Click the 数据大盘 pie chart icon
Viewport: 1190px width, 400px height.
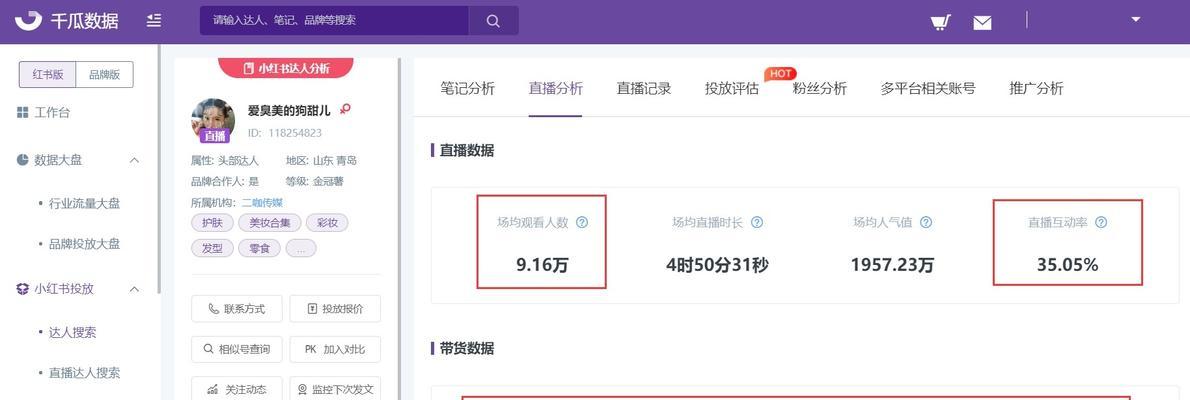click(23, 160)
